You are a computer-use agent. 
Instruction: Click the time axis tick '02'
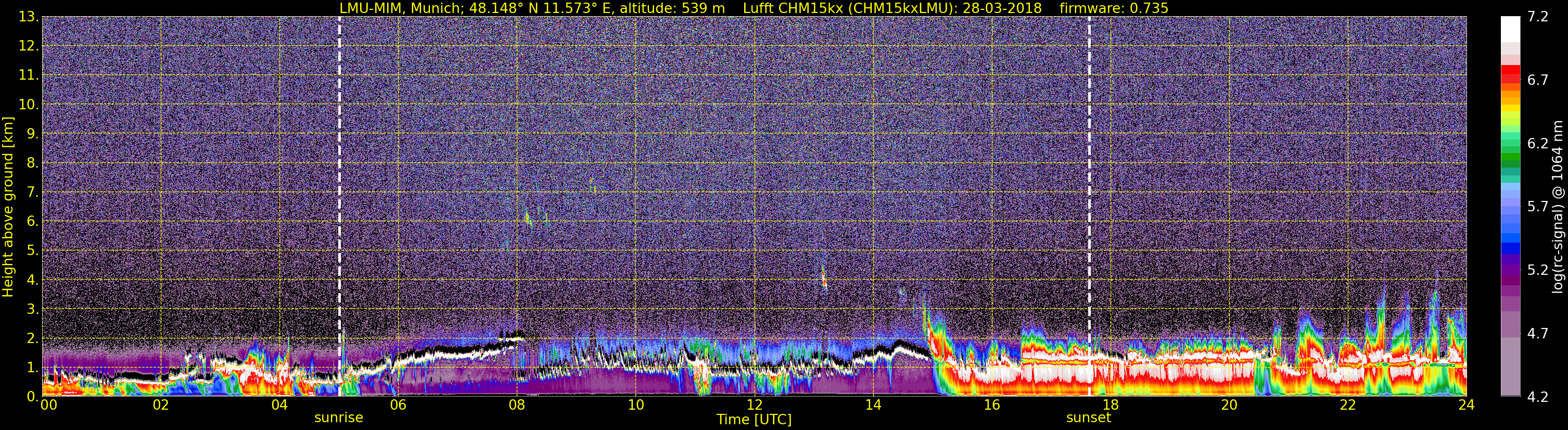tap(161, 405)
